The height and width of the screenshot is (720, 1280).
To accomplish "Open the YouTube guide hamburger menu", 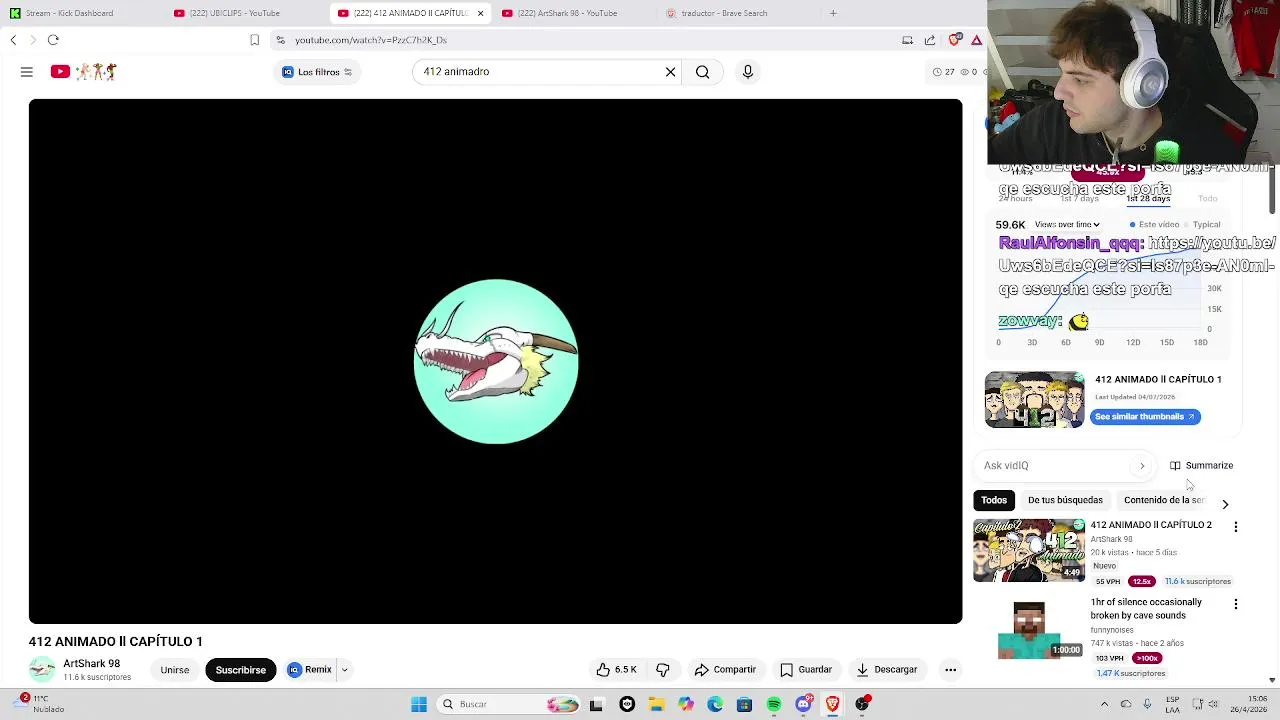I will [x=27, y=72].
